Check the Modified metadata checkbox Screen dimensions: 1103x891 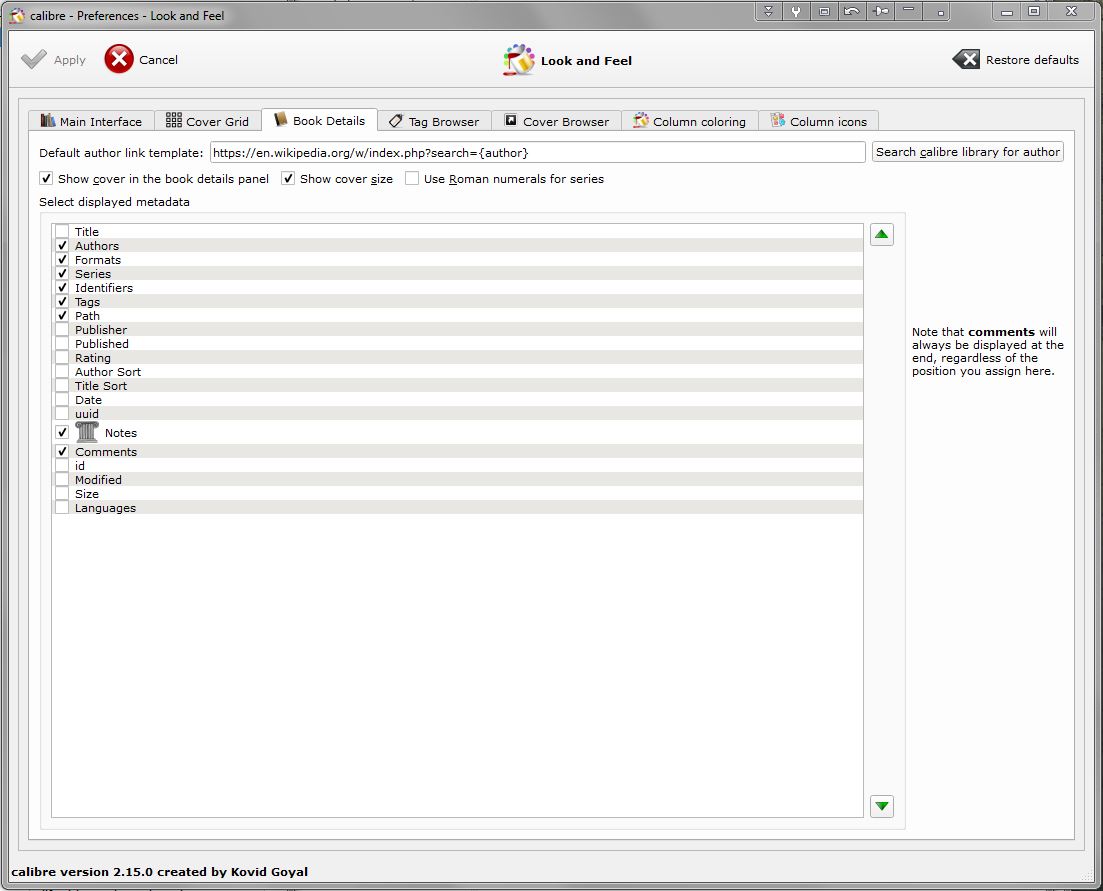[x=63, y=480]
